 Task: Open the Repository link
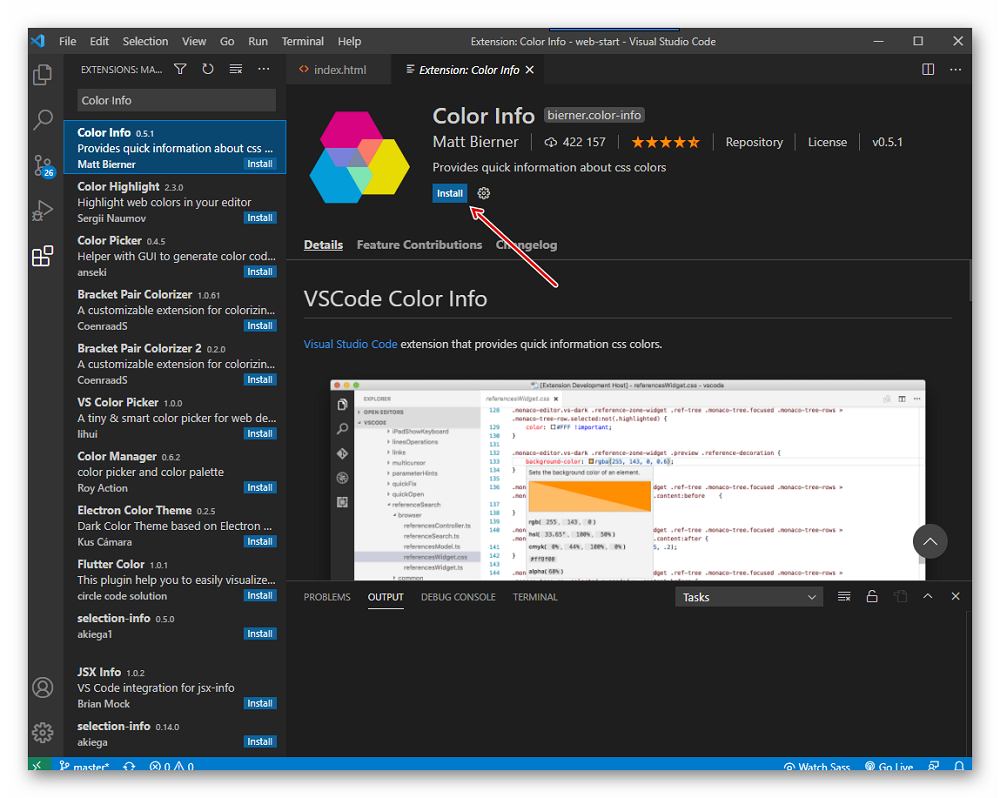(754, 142)
